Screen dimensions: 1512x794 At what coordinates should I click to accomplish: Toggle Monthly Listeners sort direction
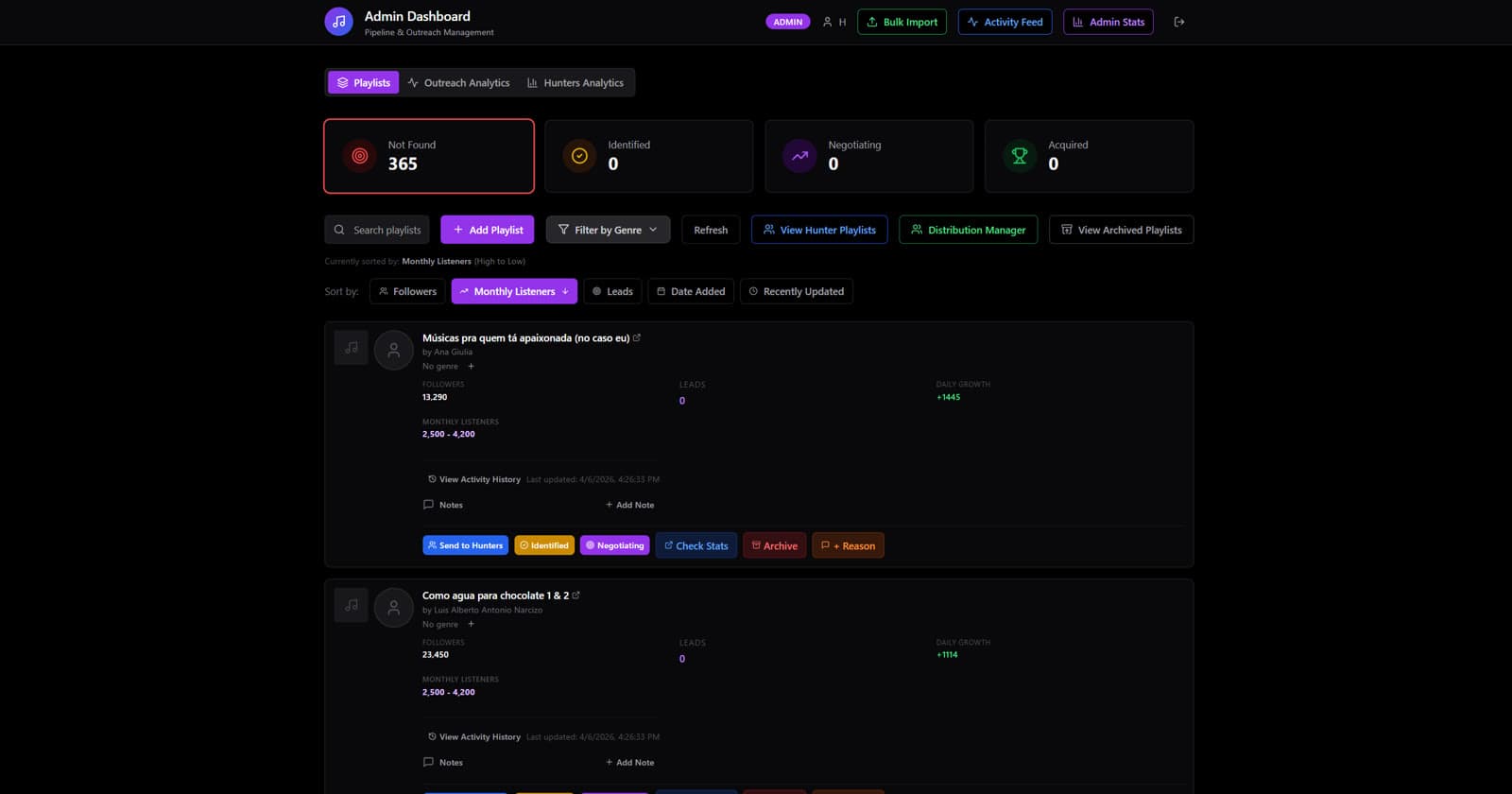pos(514,291)
